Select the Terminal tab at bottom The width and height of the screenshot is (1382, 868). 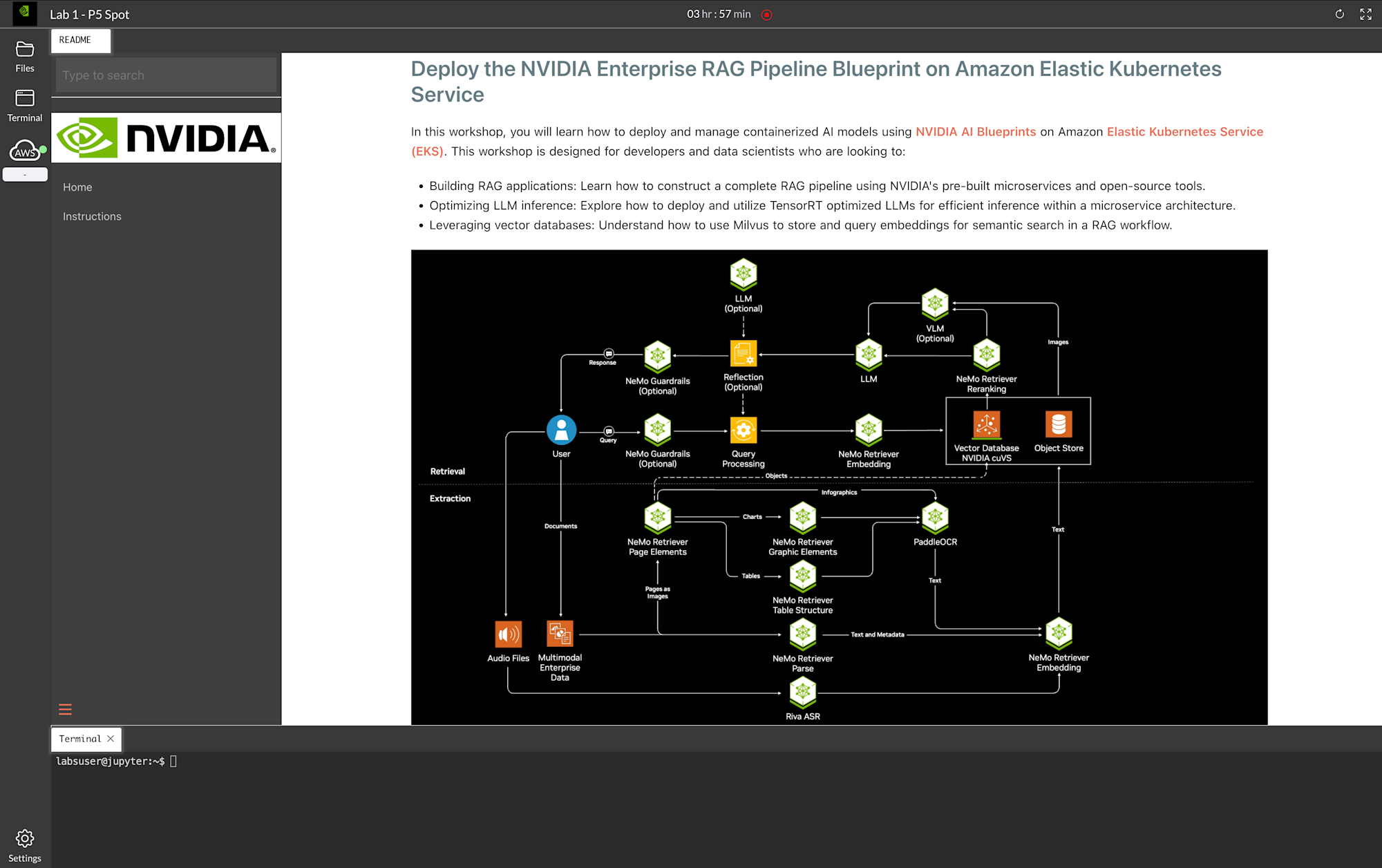point(80,739)
